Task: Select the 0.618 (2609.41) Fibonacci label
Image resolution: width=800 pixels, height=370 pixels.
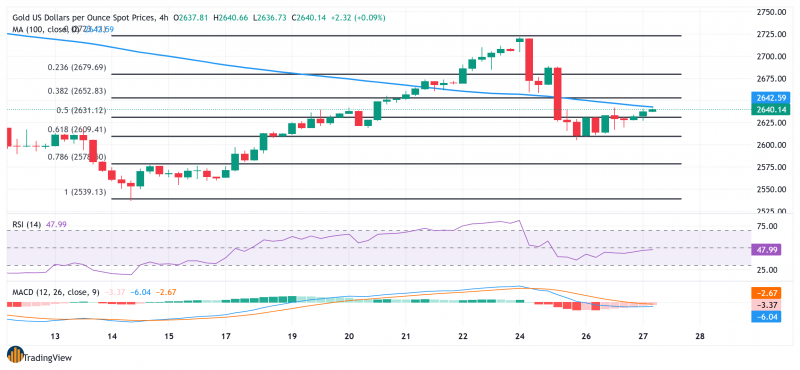Action: tap(77, 130)
